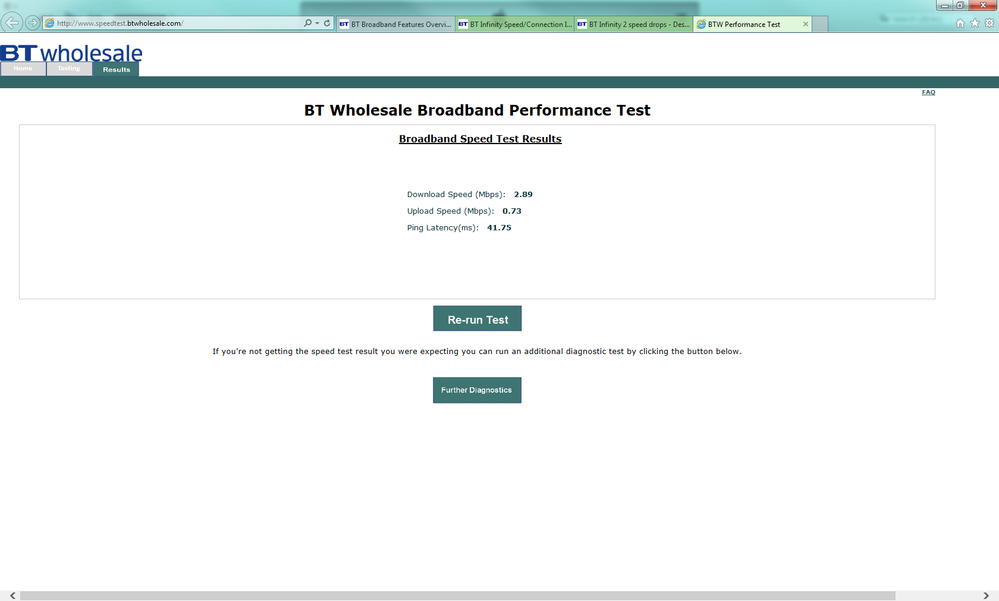Click the Broadband Speed Test Results heading
Screen dimensions: 999x601
tap(480, 139)
